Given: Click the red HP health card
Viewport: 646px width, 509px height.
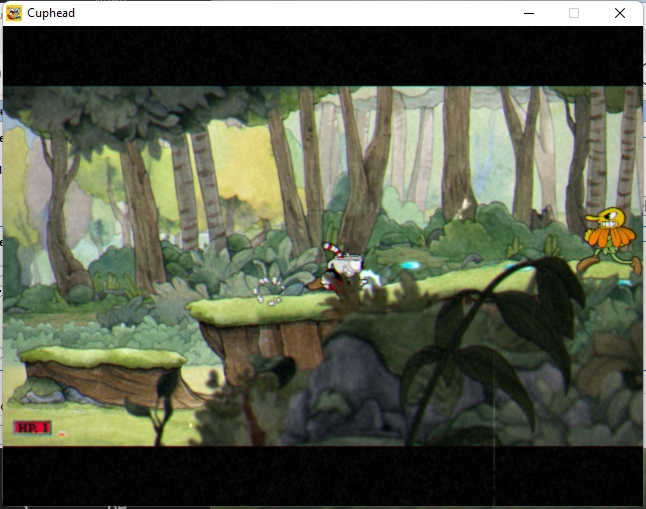Looking at the screenshot, I should coord(33,428).
